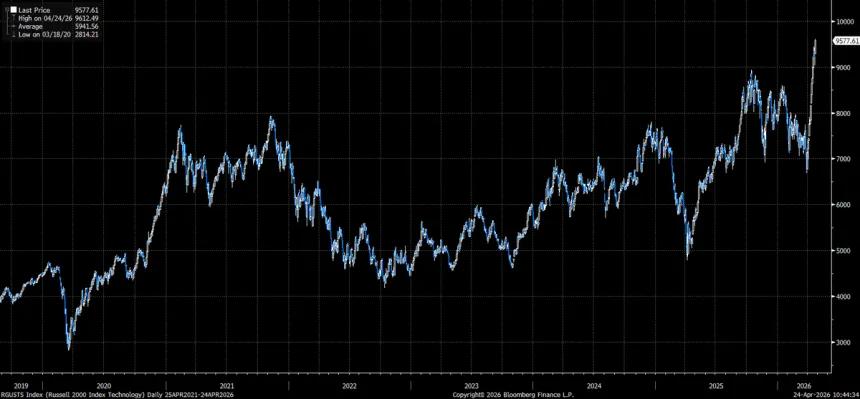Click the Average legend row

coord(55,26)
